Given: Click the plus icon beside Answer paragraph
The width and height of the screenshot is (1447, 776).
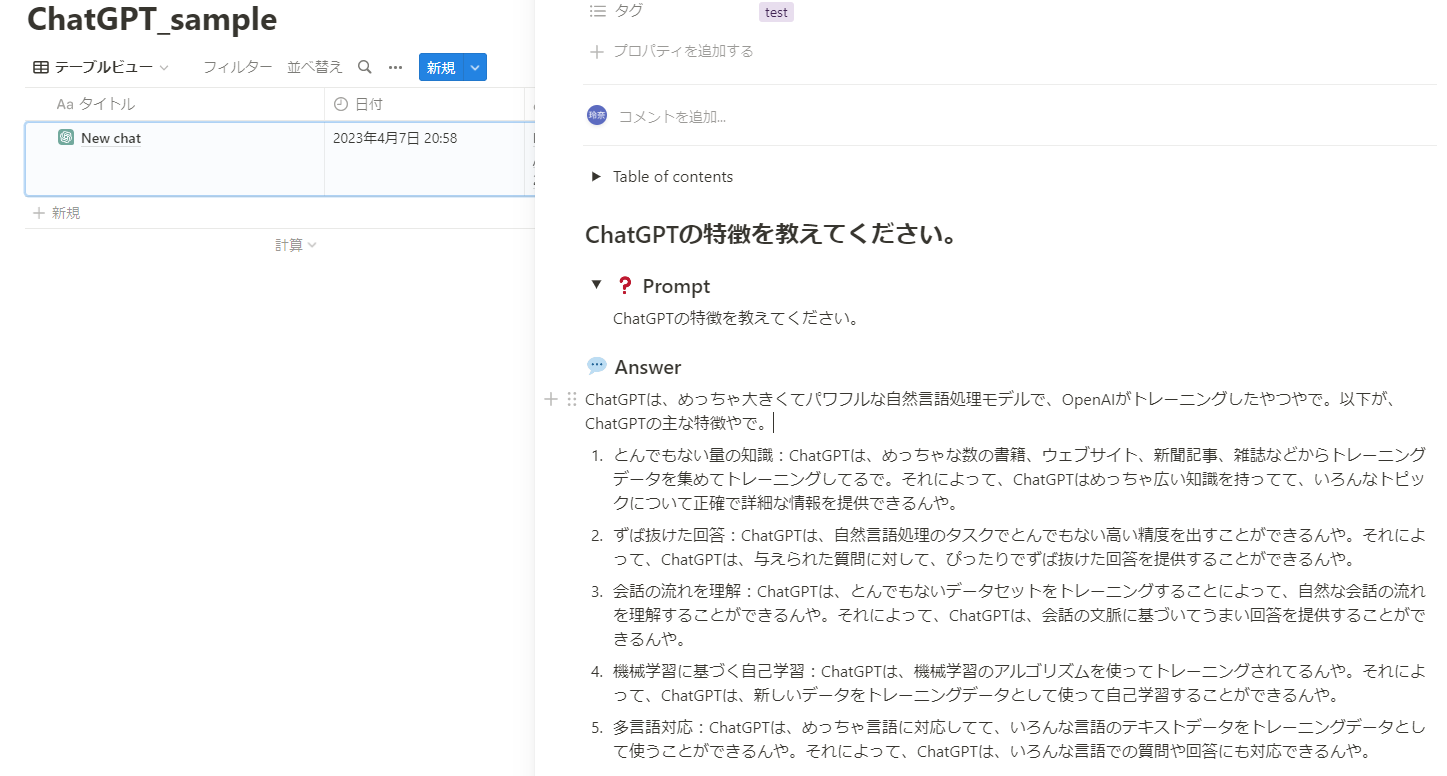Looking at the screenshot, I should tap(550, 399).
